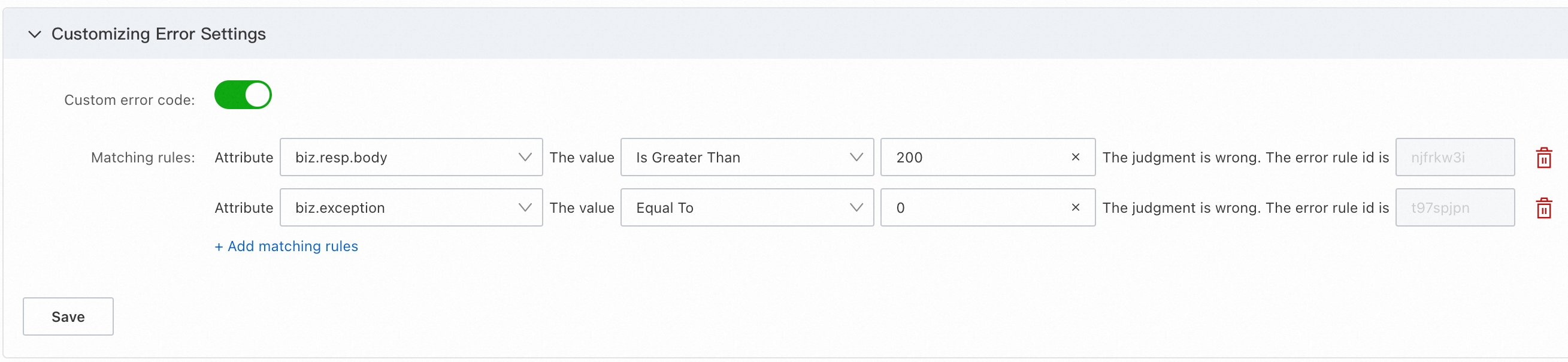
Task: Click the t97spjpn error rule id field
Action: (x=1454, y=208)
